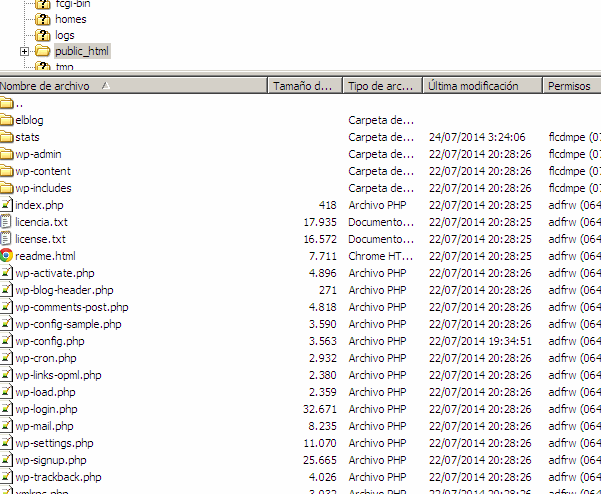Select the public_html folder in tree
This screenshot has width=601, height=494.
pyautogui.click(x=81, y=51)
